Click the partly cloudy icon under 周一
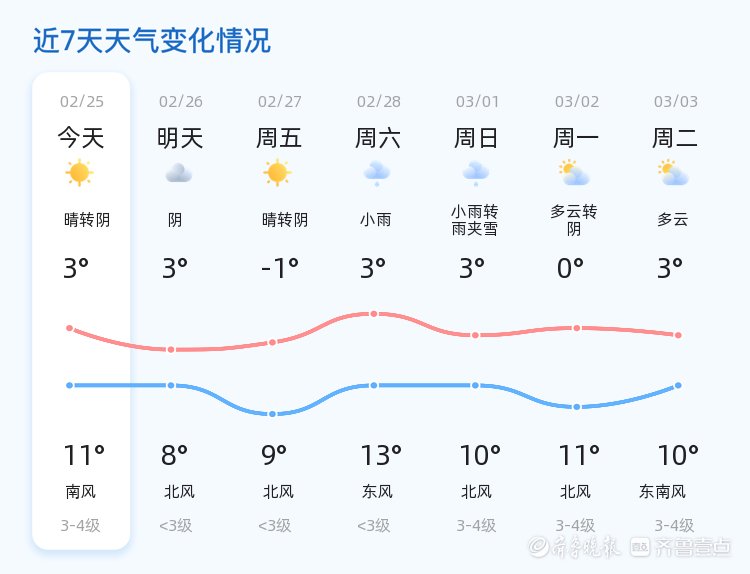750x574 pixels. click(574, 173)
